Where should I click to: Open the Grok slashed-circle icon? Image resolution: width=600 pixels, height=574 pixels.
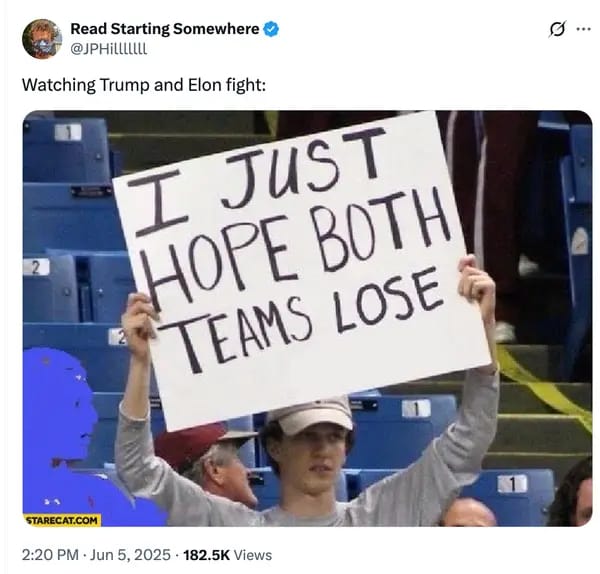pos(557,29)
